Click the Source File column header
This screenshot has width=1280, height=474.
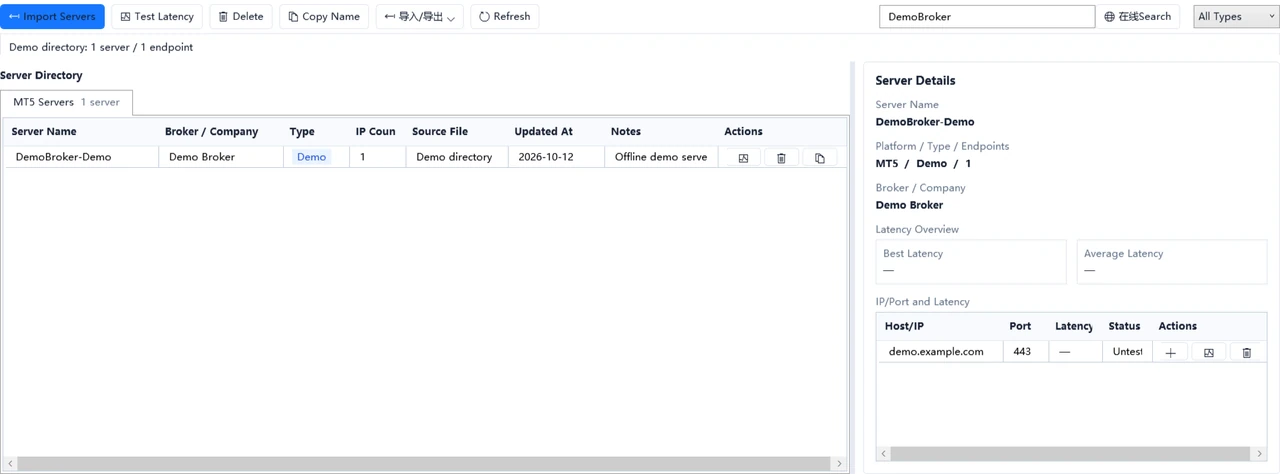(x=456, y=131)
